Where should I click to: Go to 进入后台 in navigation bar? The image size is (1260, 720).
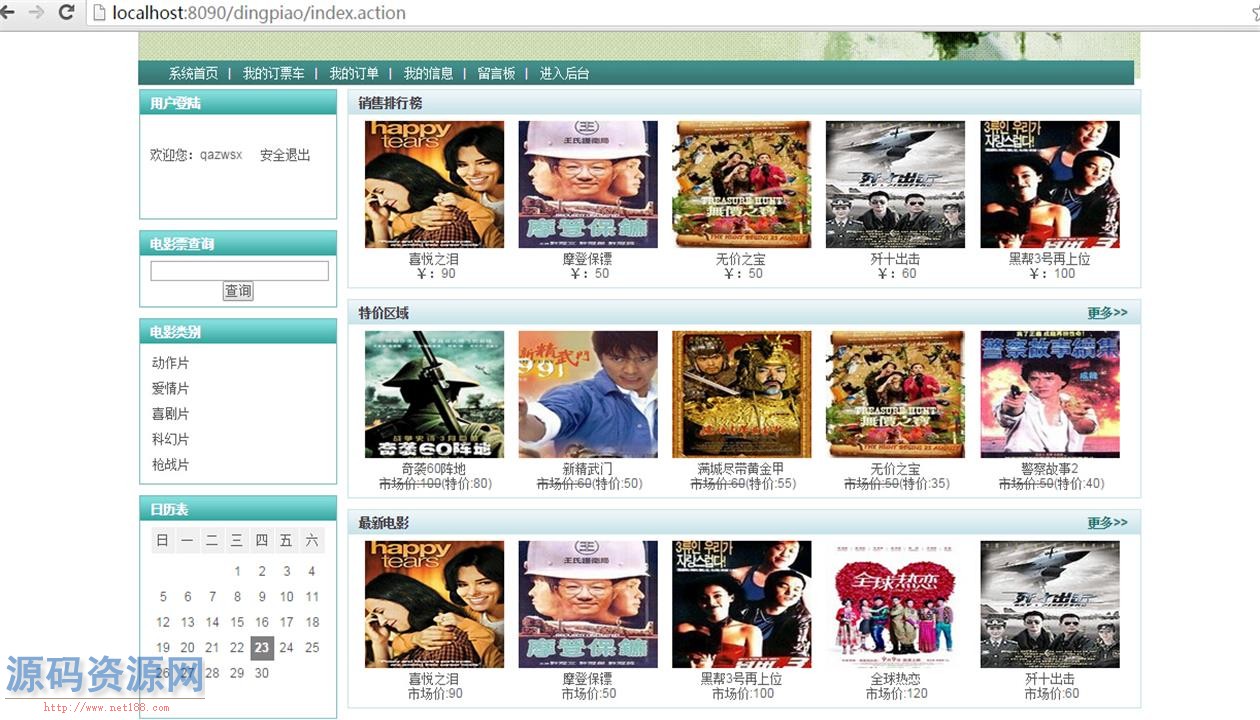click(564, 73)
